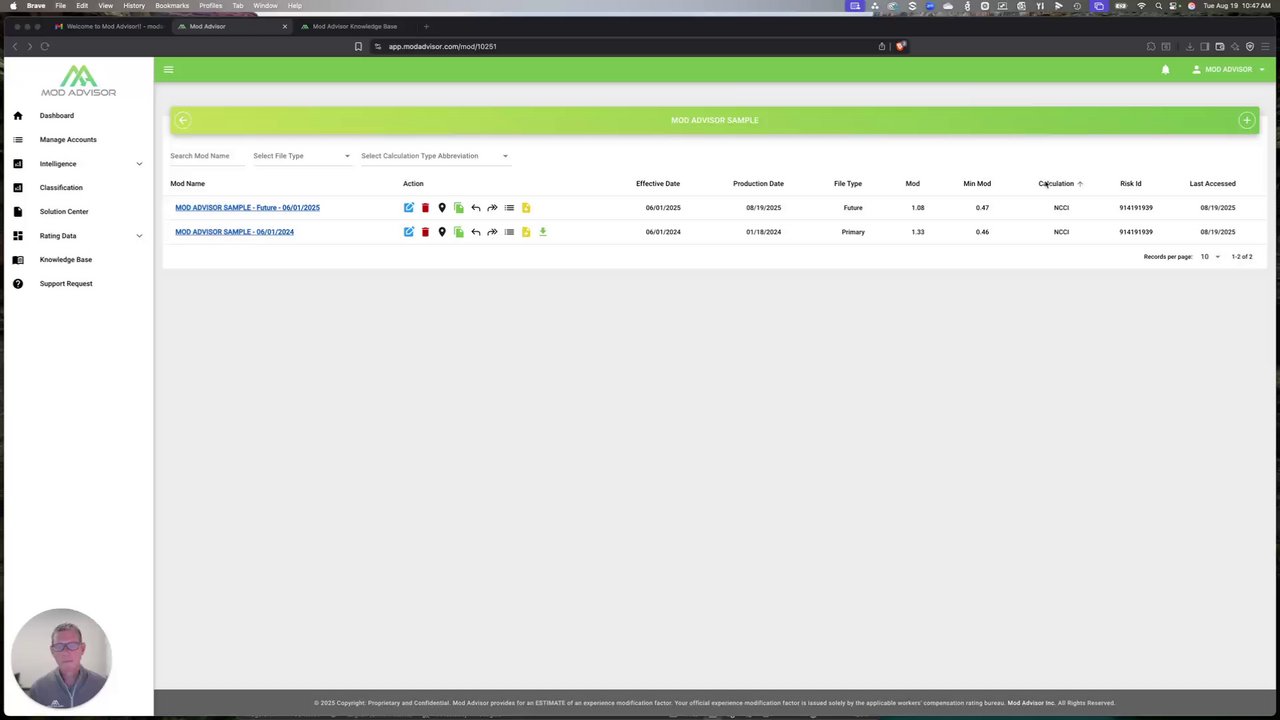Sort by the Production Date column header
This screenshot has height=720, width=1280.
758,184
